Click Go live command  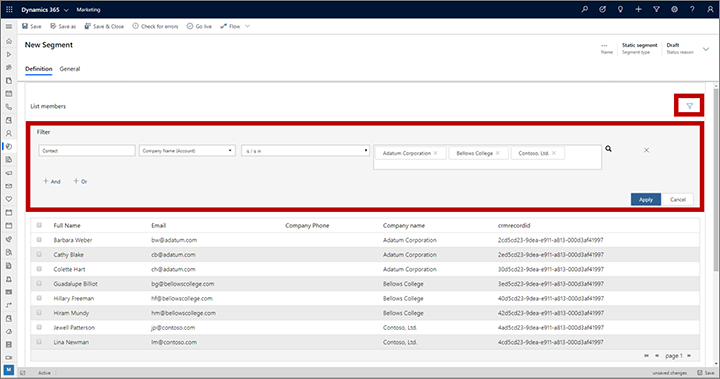pos(199,26)
